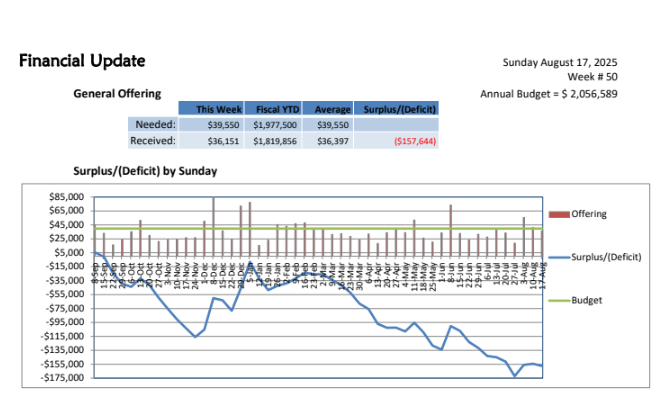This screenshot has height=393, width=666.
Task: Click the "Surplus/(Deficit) by Sunday" chart heading
Action: point(145,171)
